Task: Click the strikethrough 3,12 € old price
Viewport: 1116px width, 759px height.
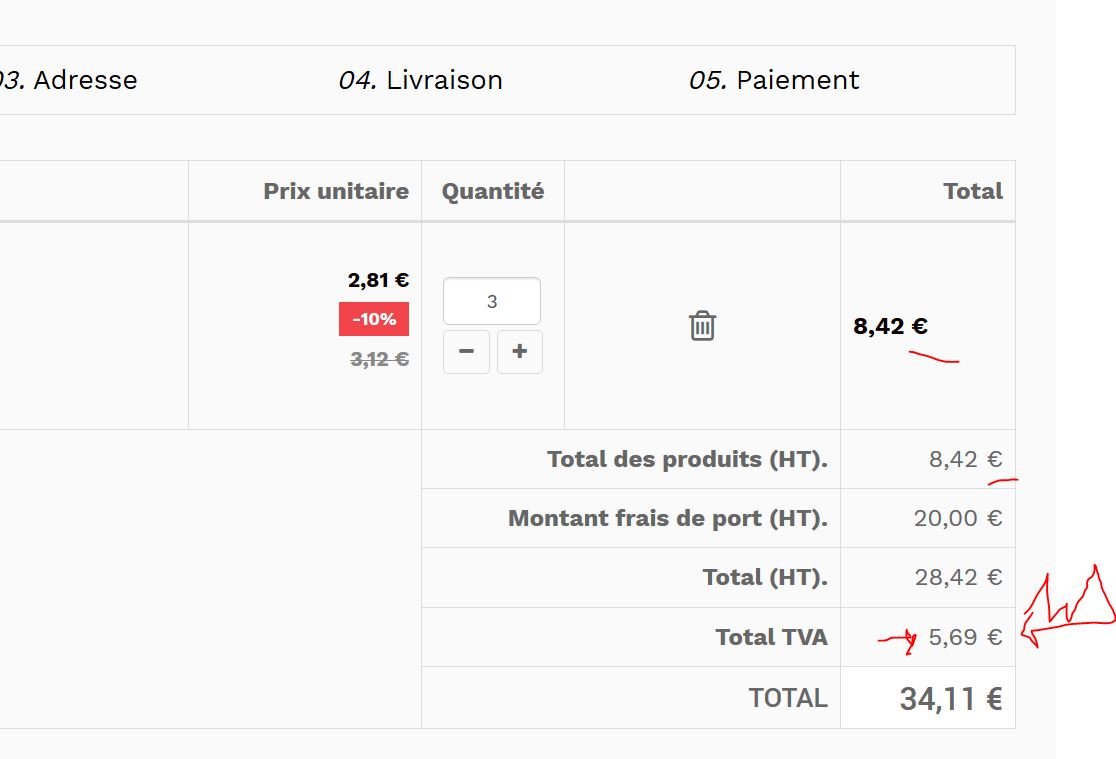Action: pos(379,359)
